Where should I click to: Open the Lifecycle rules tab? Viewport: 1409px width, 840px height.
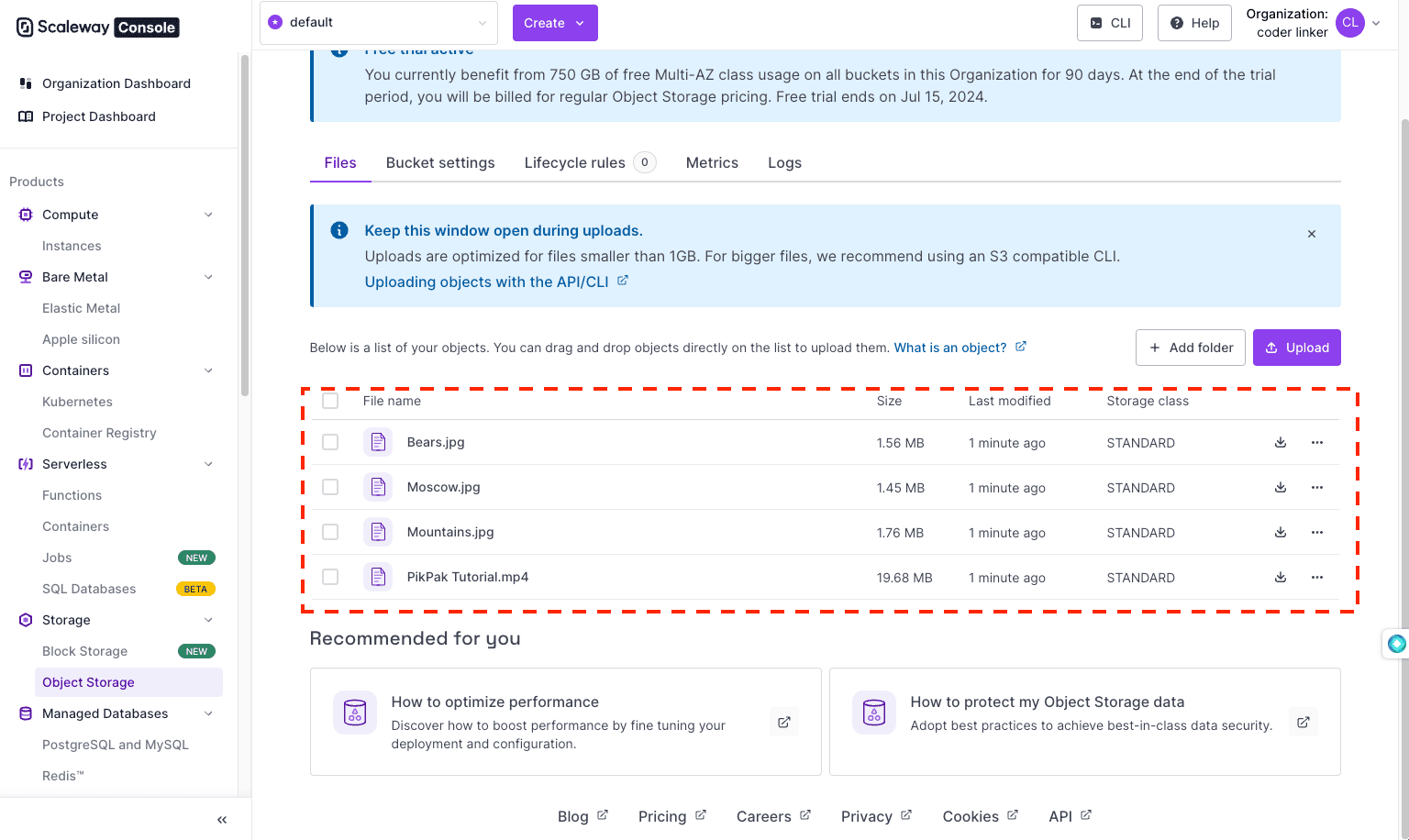coord(590,162)
